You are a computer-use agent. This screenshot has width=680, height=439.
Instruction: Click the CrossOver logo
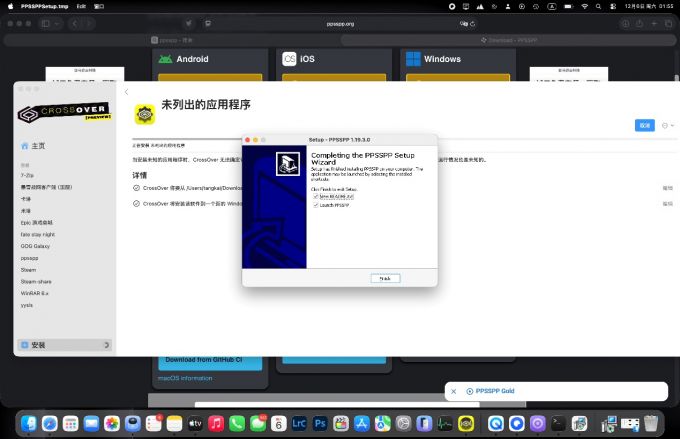(65, 113)
